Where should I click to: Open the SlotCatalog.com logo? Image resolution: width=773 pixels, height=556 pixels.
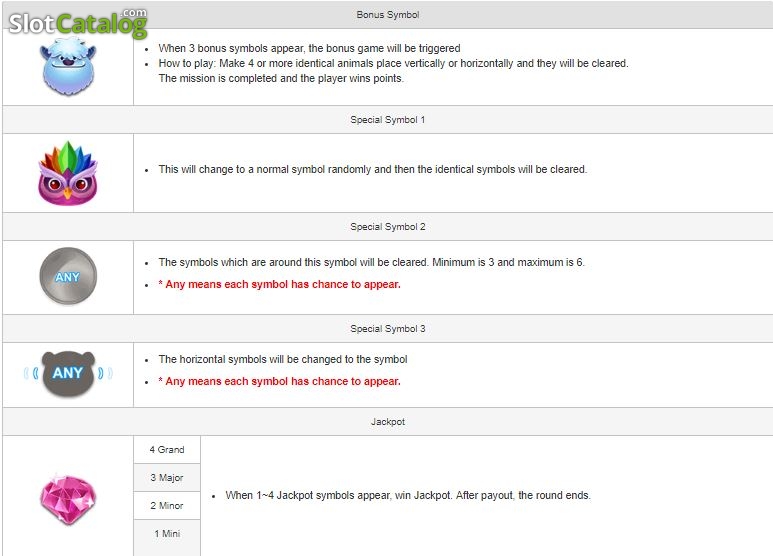coord(78,22)
